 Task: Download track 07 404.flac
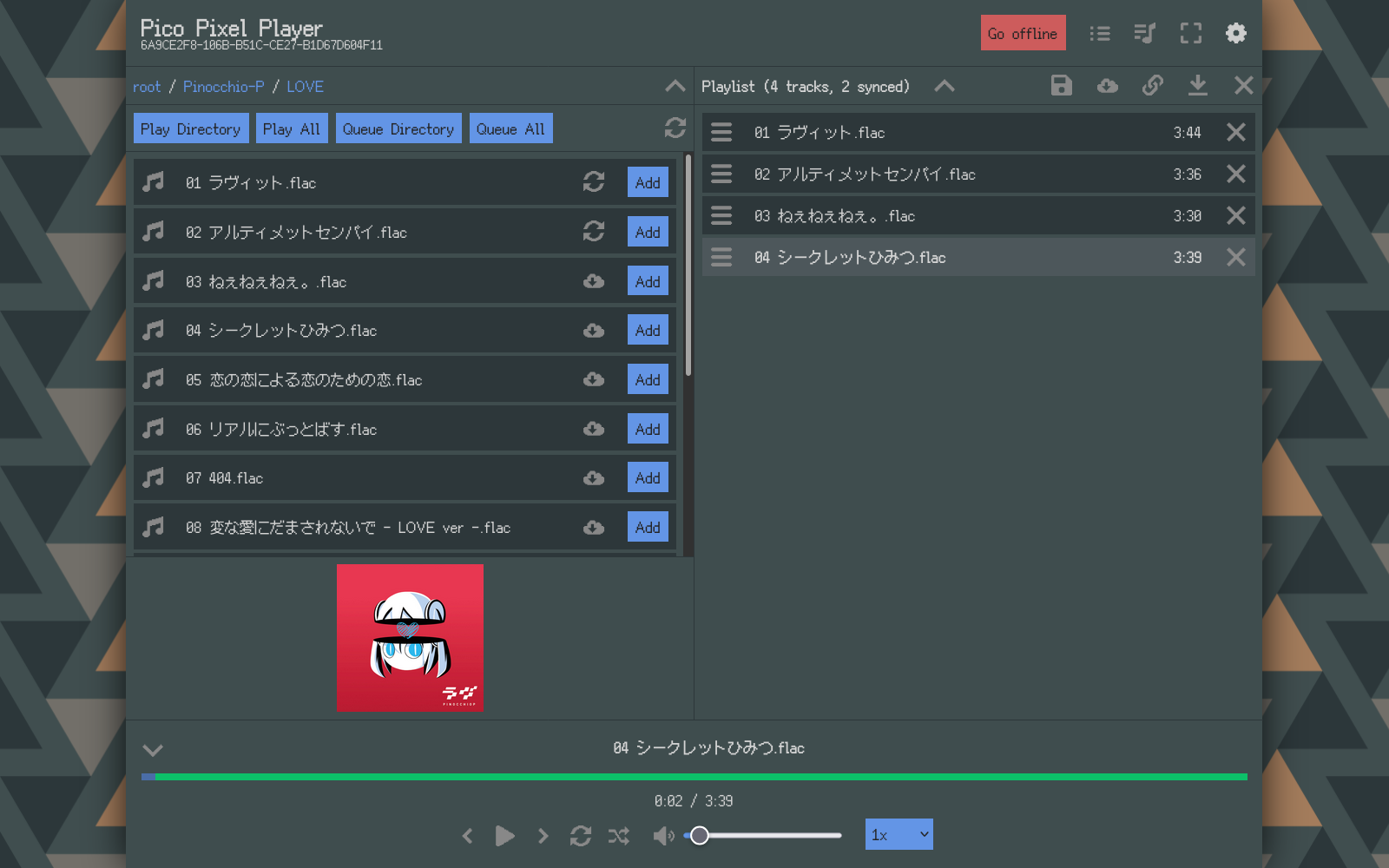(594, 477)
